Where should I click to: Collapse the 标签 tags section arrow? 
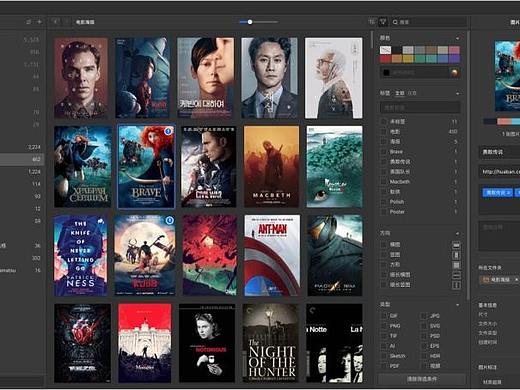pyautogui.click(x=458, y=94)
